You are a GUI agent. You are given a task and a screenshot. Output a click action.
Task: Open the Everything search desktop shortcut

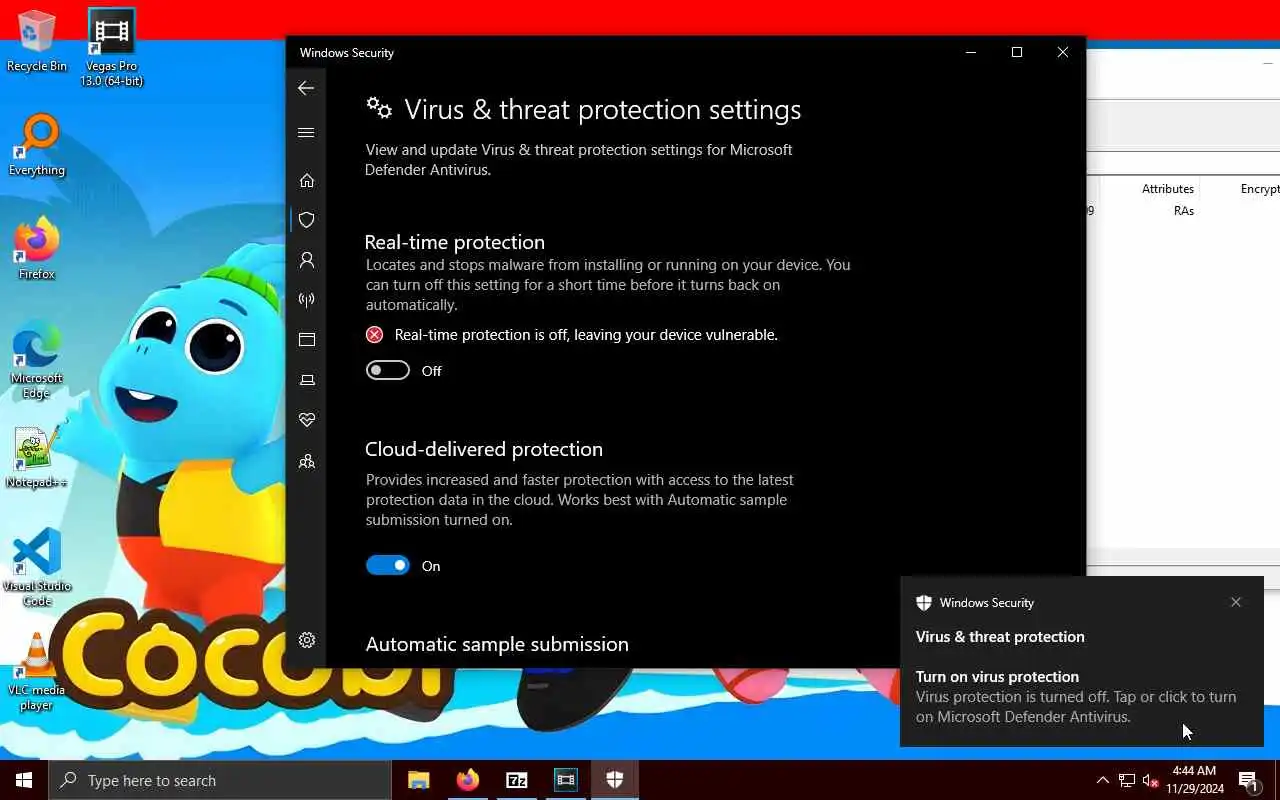[x=37, y=145]
